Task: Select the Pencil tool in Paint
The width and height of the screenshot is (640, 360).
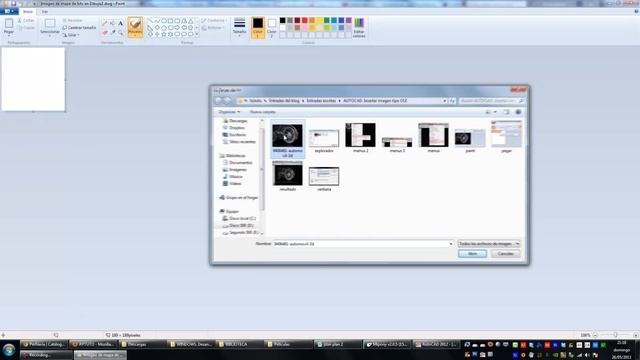Action: 105,23
